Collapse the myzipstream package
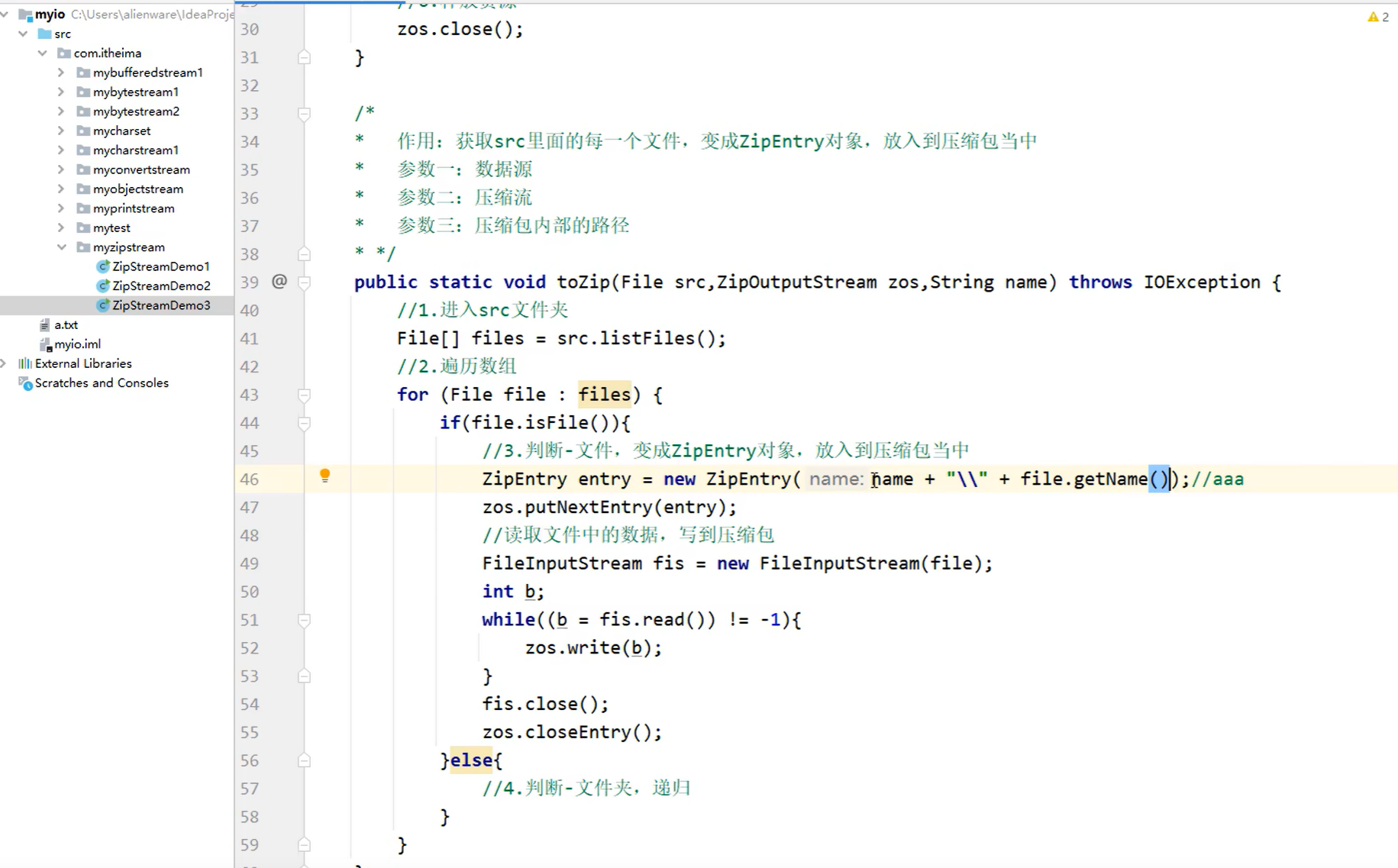This screenshot has width=1398, height=868. (x=63, y=247)
